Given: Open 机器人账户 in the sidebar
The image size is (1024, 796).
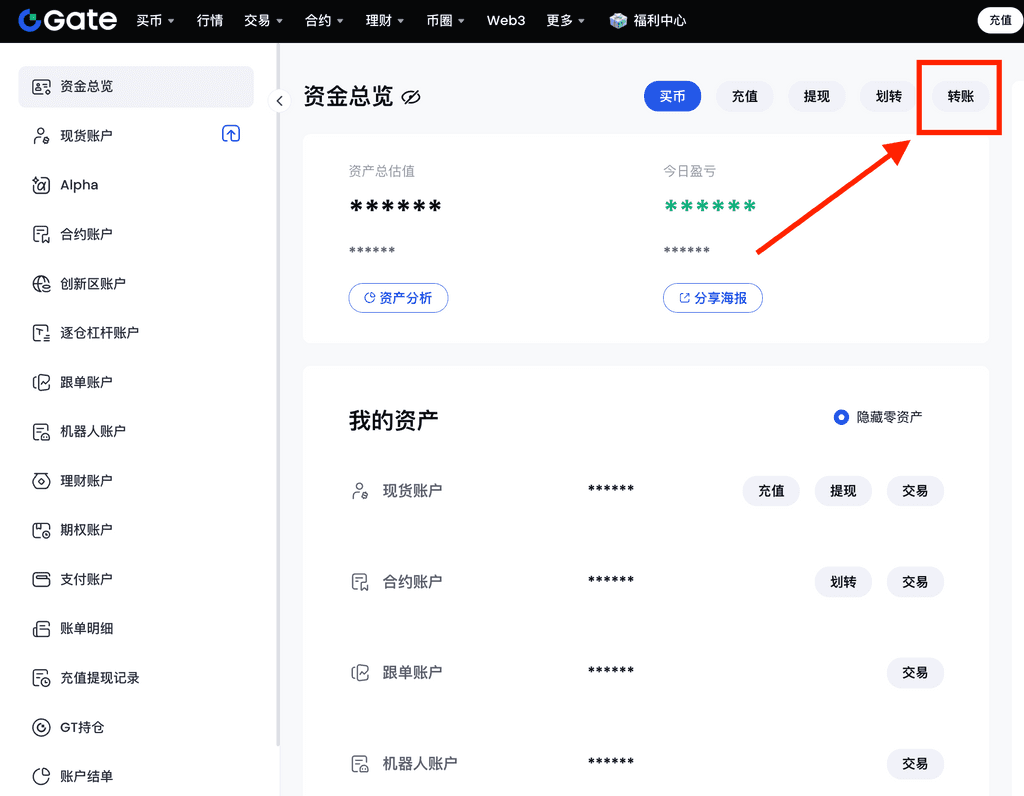Looking at the screenshot, I should click(92, 431).
